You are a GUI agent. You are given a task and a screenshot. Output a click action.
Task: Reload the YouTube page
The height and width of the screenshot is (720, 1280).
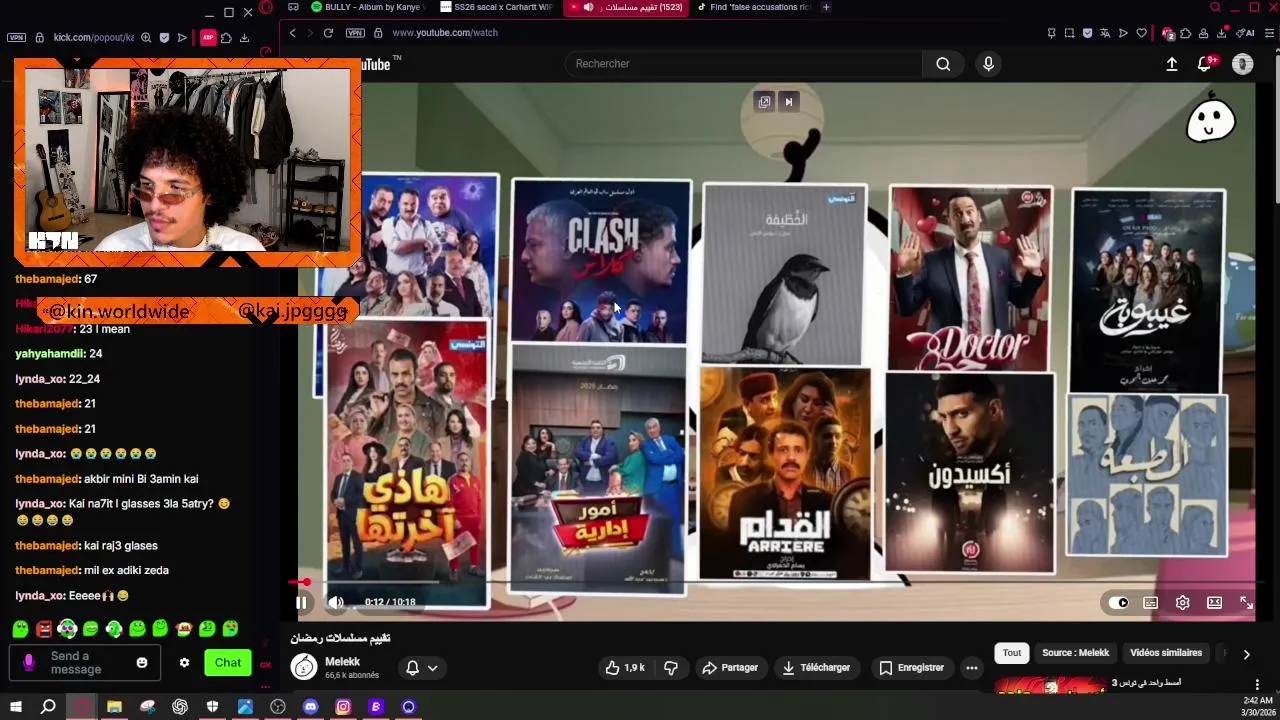328,33
